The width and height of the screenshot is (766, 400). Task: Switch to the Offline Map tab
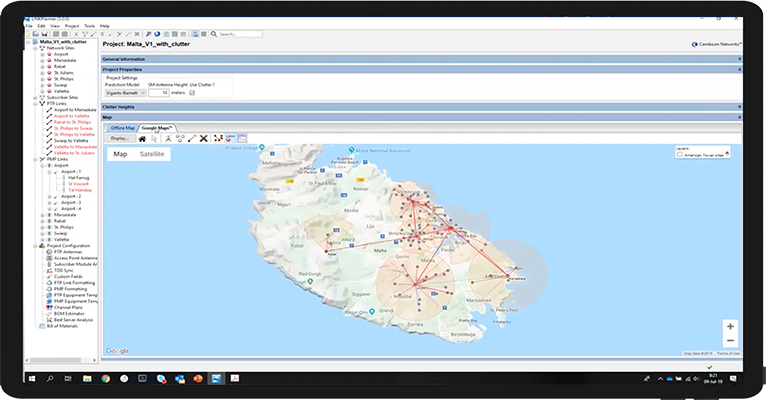coord(122,128)
